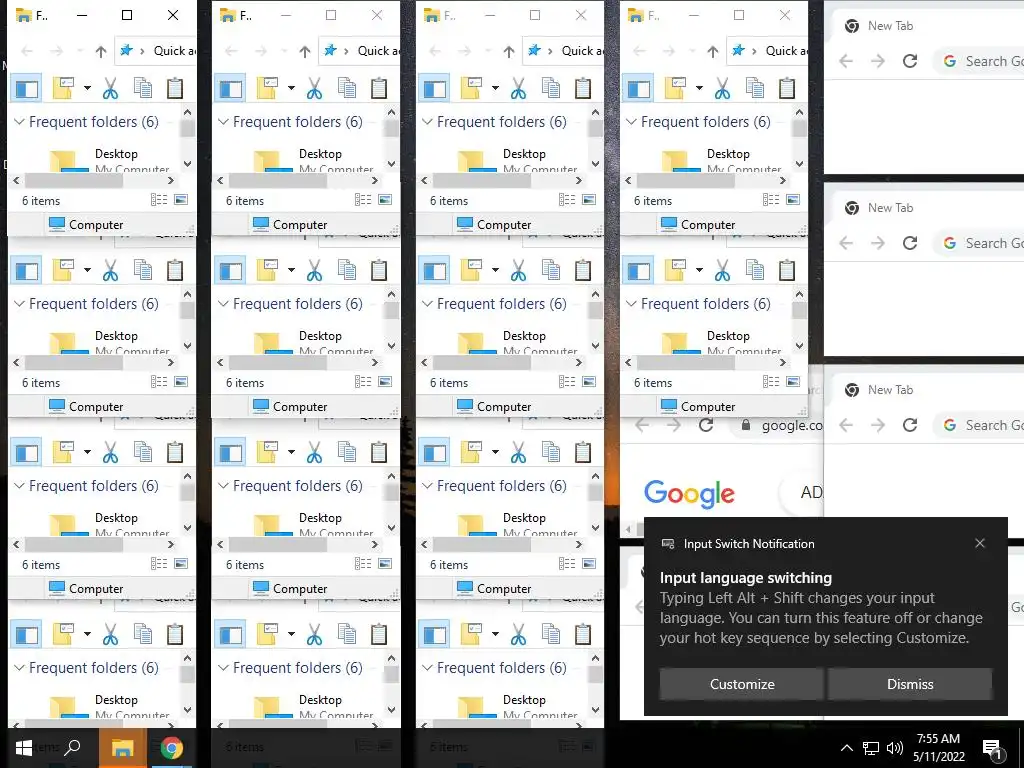This screenshot has height=768, width=1024.
Task: Collapse Frequent folders in second-row first-column Explorer window
Action: pos(20,304)
